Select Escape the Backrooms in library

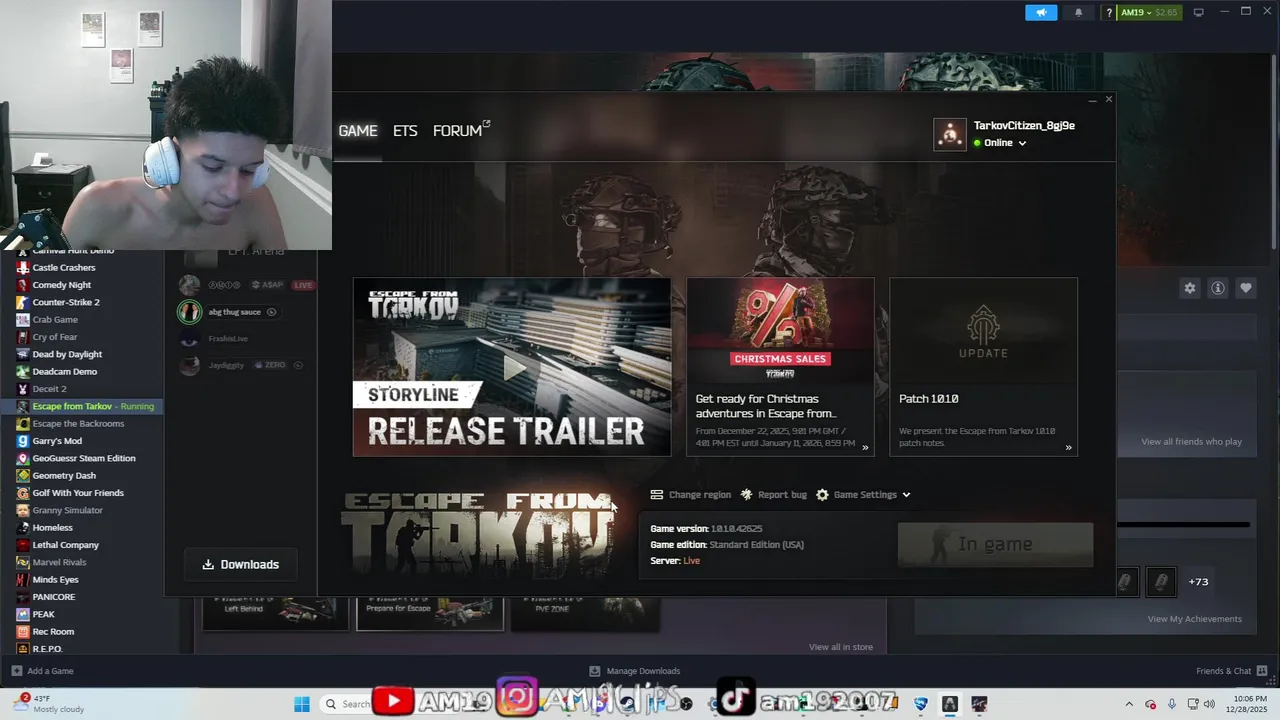tap(78, 424)
